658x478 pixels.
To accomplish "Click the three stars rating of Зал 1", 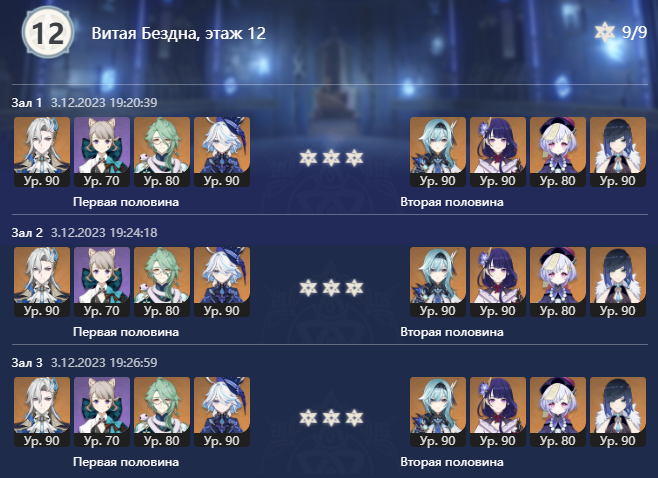I will [331, 158].
